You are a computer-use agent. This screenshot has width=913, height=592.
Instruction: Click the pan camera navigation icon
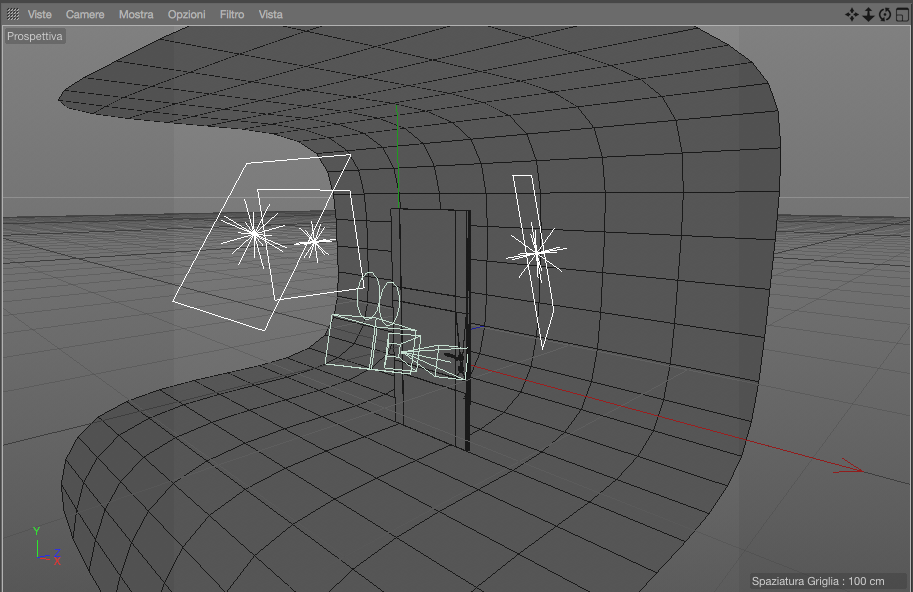point(851,15)
